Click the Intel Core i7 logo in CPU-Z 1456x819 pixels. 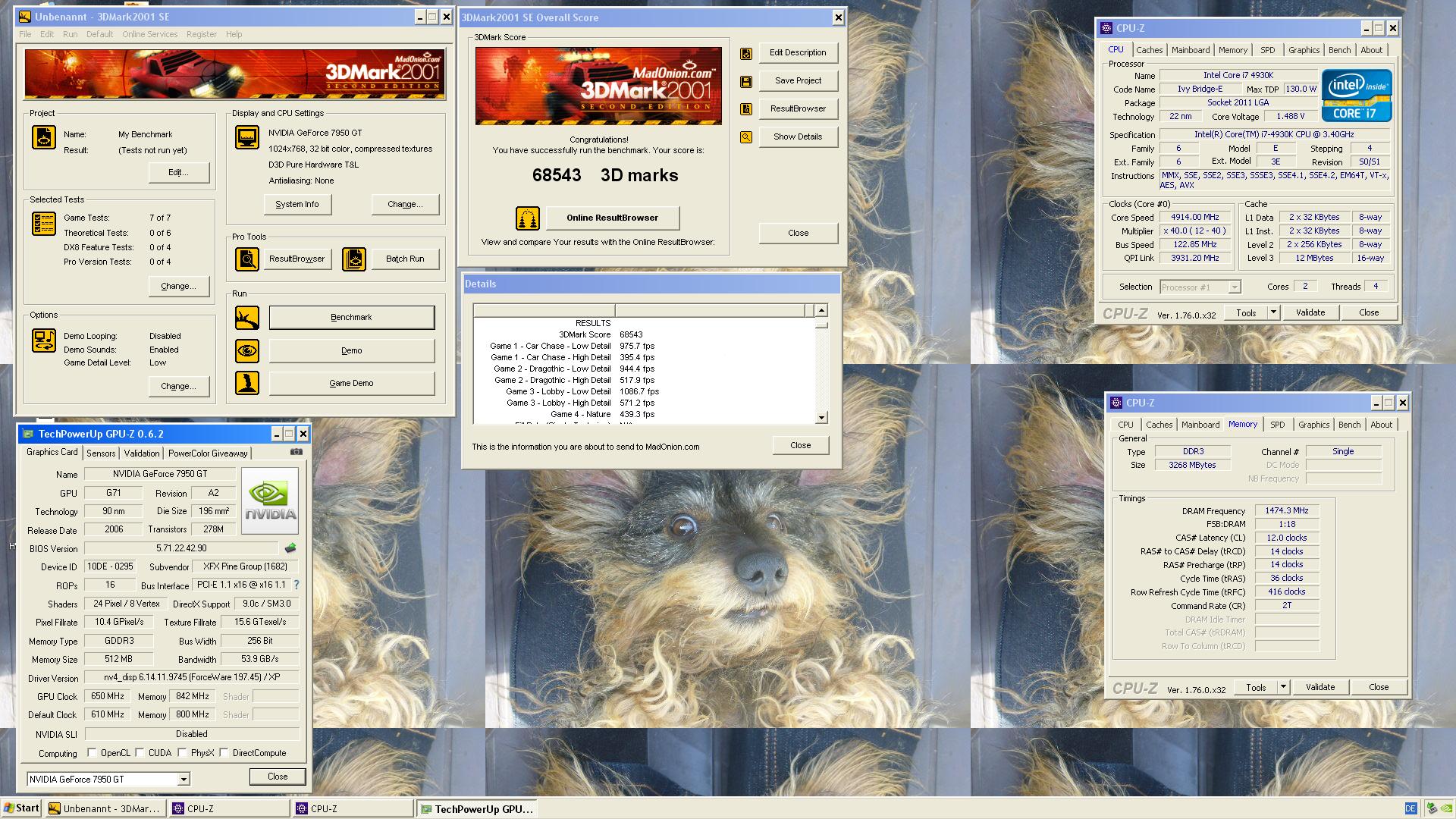tap(1357, 96)
